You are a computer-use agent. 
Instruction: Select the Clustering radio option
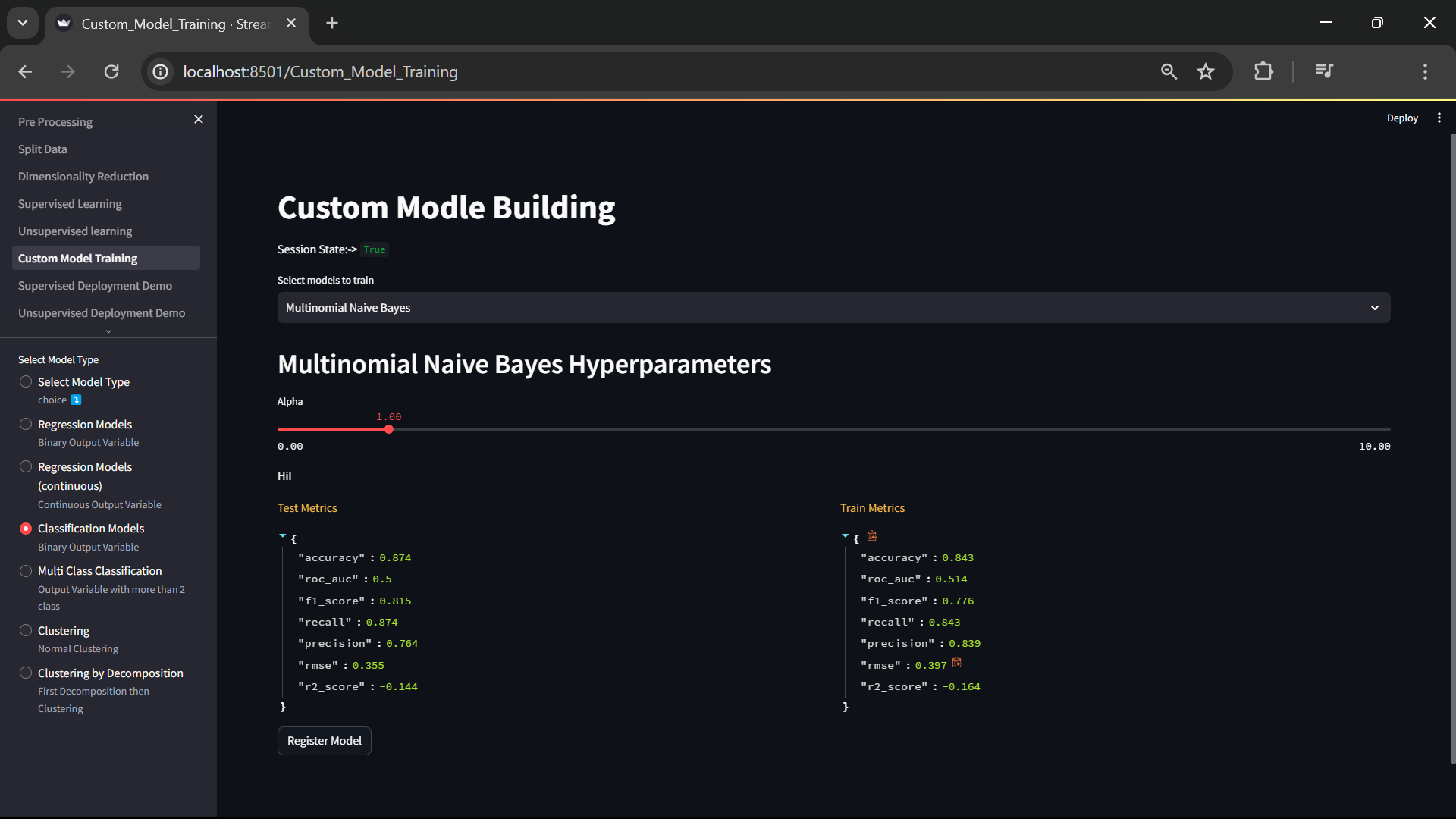[26, 631]
